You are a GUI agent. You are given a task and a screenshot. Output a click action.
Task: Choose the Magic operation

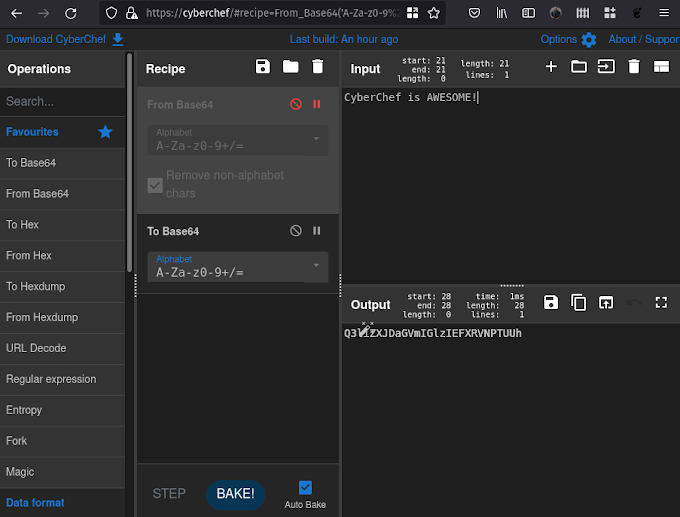(x=62, y=472)
